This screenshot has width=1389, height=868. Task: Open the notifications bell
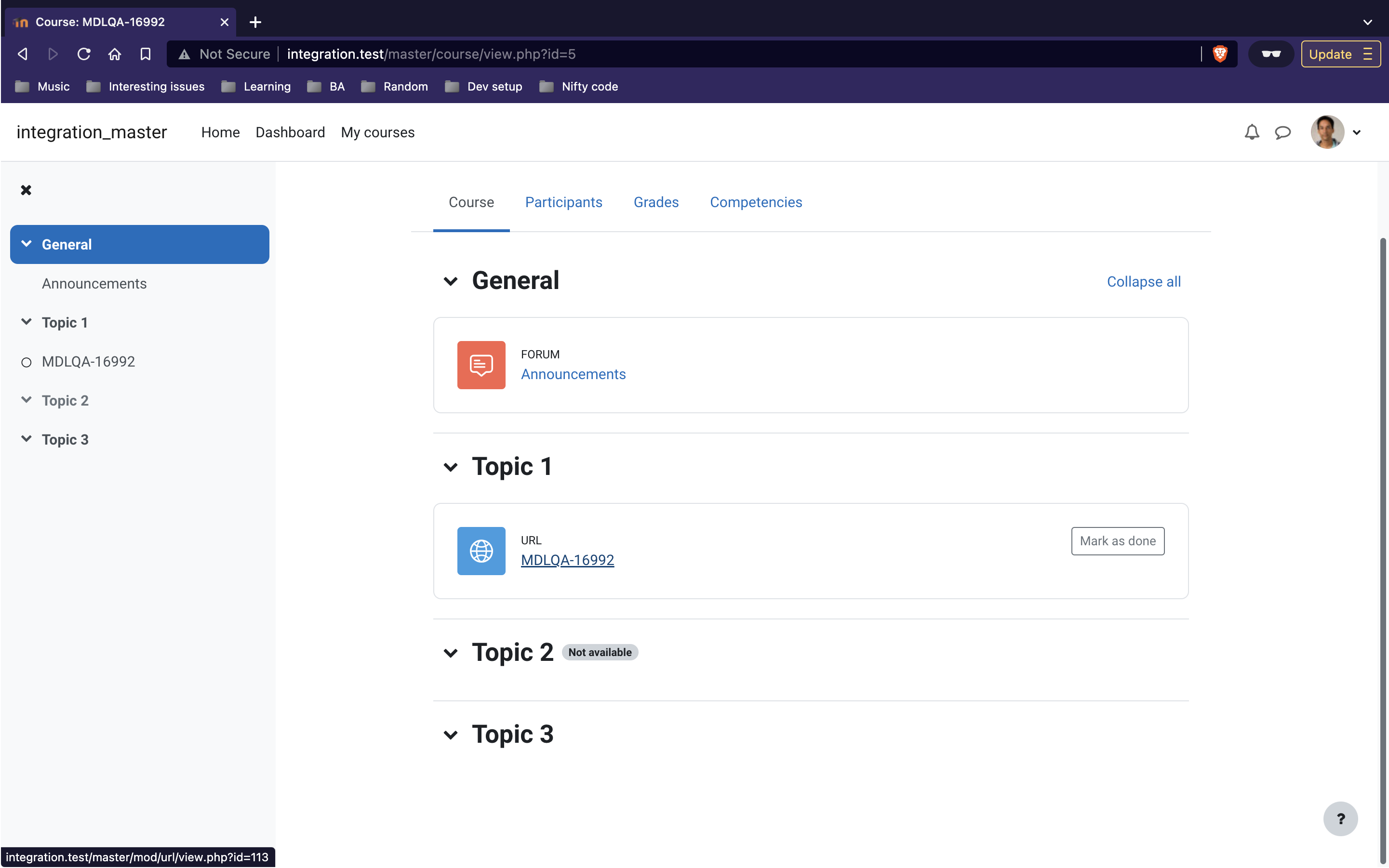pos(1252,132)
